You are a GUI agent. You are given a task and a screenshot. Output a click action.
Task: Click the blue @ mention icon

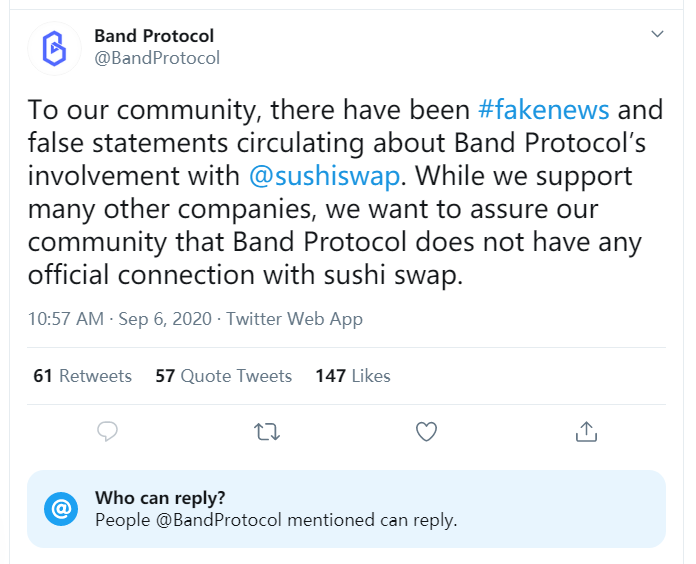(61, 509)
